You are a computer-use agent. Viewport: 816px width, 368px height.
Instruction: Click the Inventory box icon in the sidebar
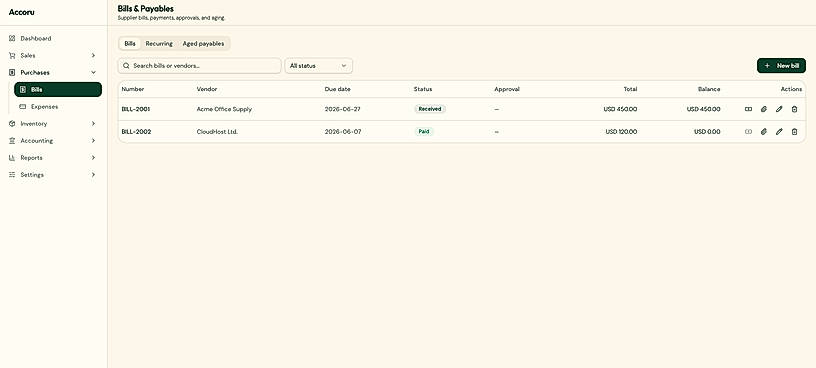point(12,124)
